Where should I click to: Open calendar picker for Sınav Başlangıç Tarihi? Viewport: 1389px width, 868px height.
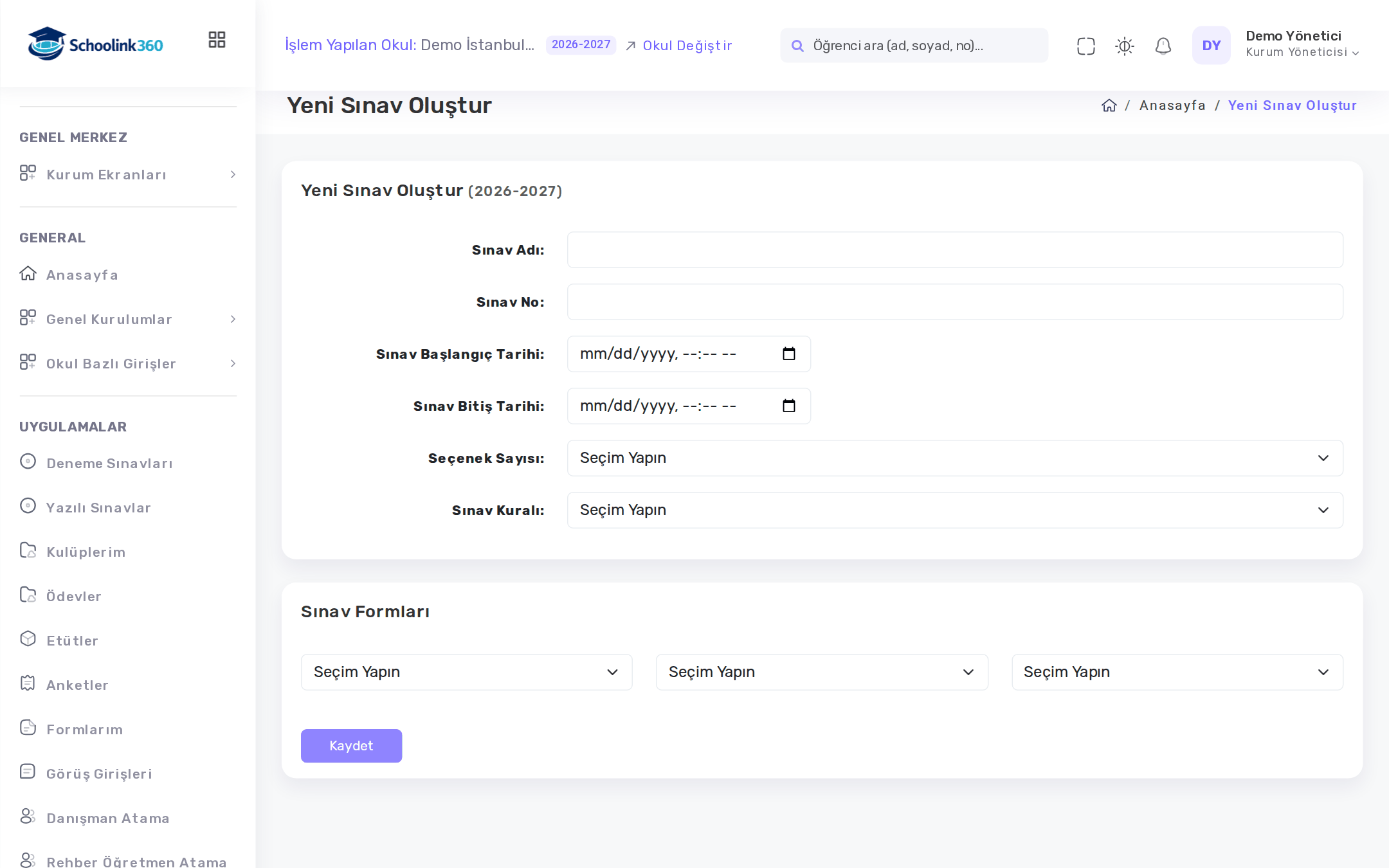(788, 354)
